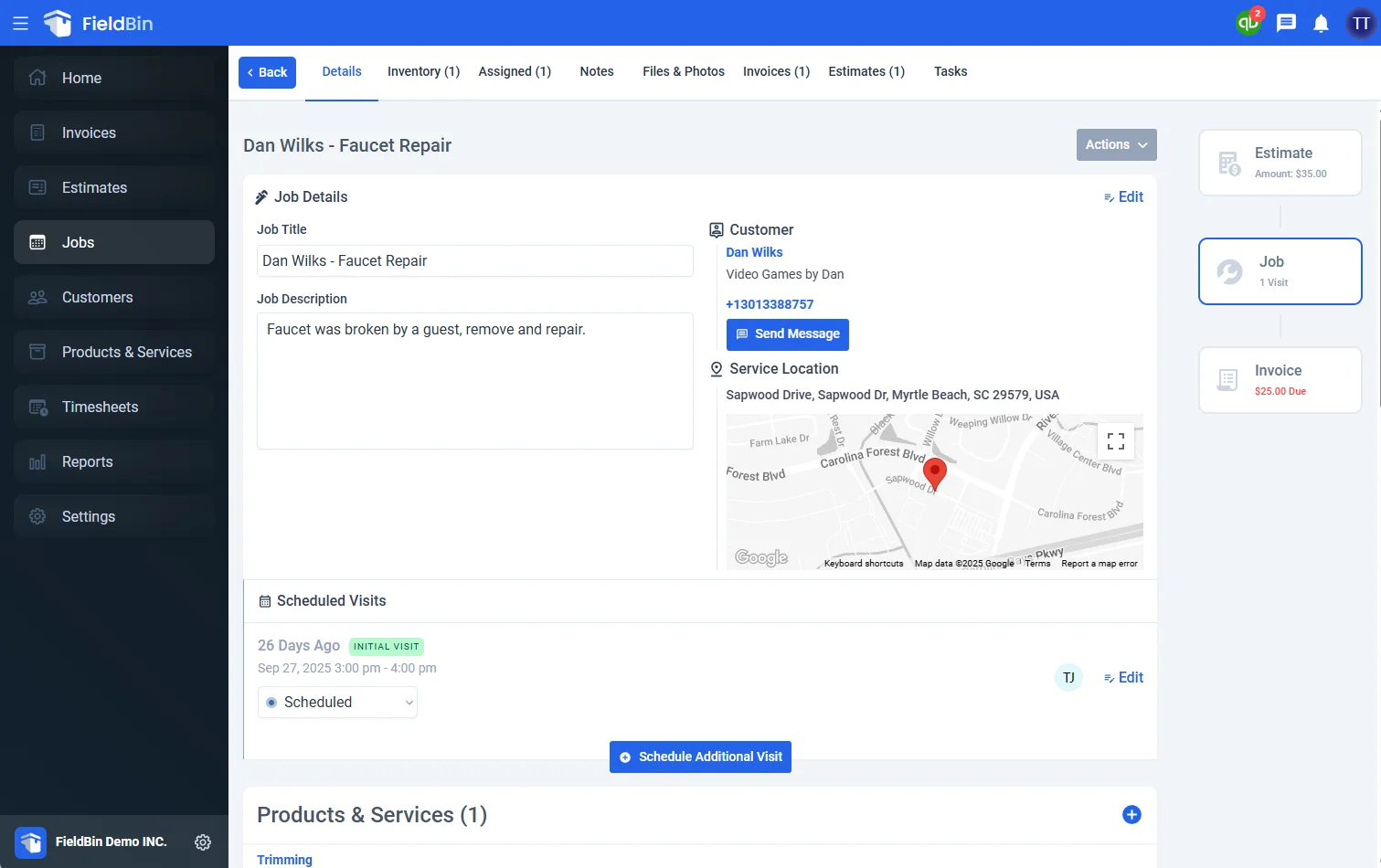1381x868 pixels.
Task: Click the Estimates sidebar icon
Action: click(37, 187)
